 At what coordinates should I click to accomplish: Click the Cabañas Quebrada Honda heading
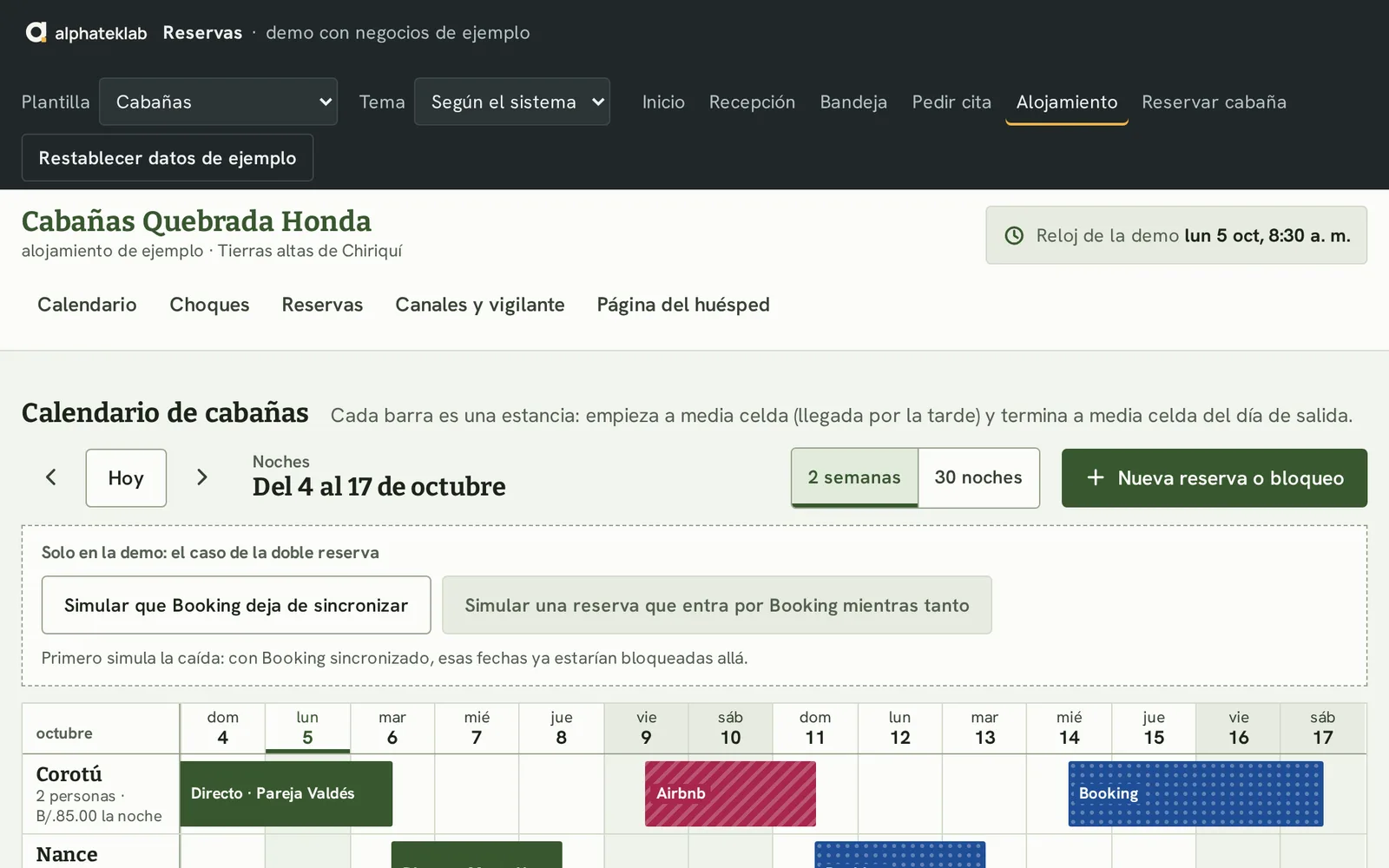(x=196, y=221)
